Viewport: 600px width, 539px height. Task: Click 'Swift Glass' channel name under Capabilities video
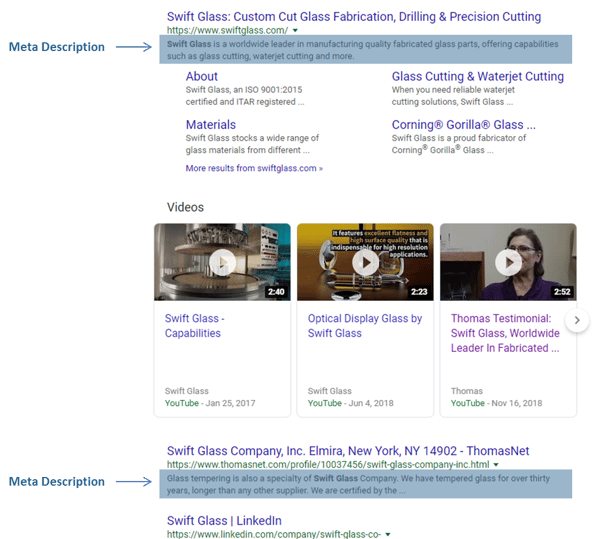pos(187,391)
